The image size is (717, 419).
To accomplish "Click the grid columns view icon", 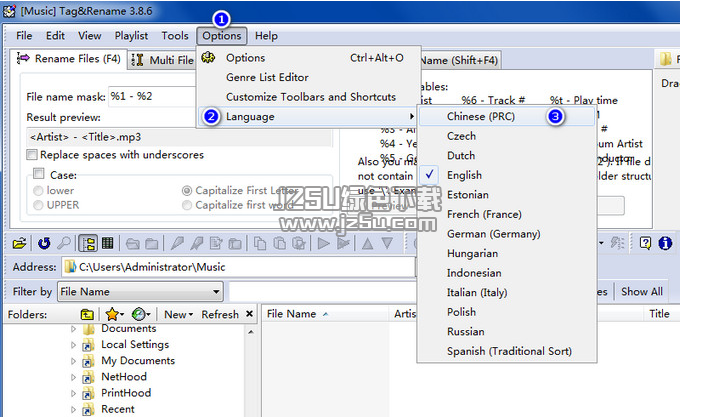I will (x=108, y=243).
